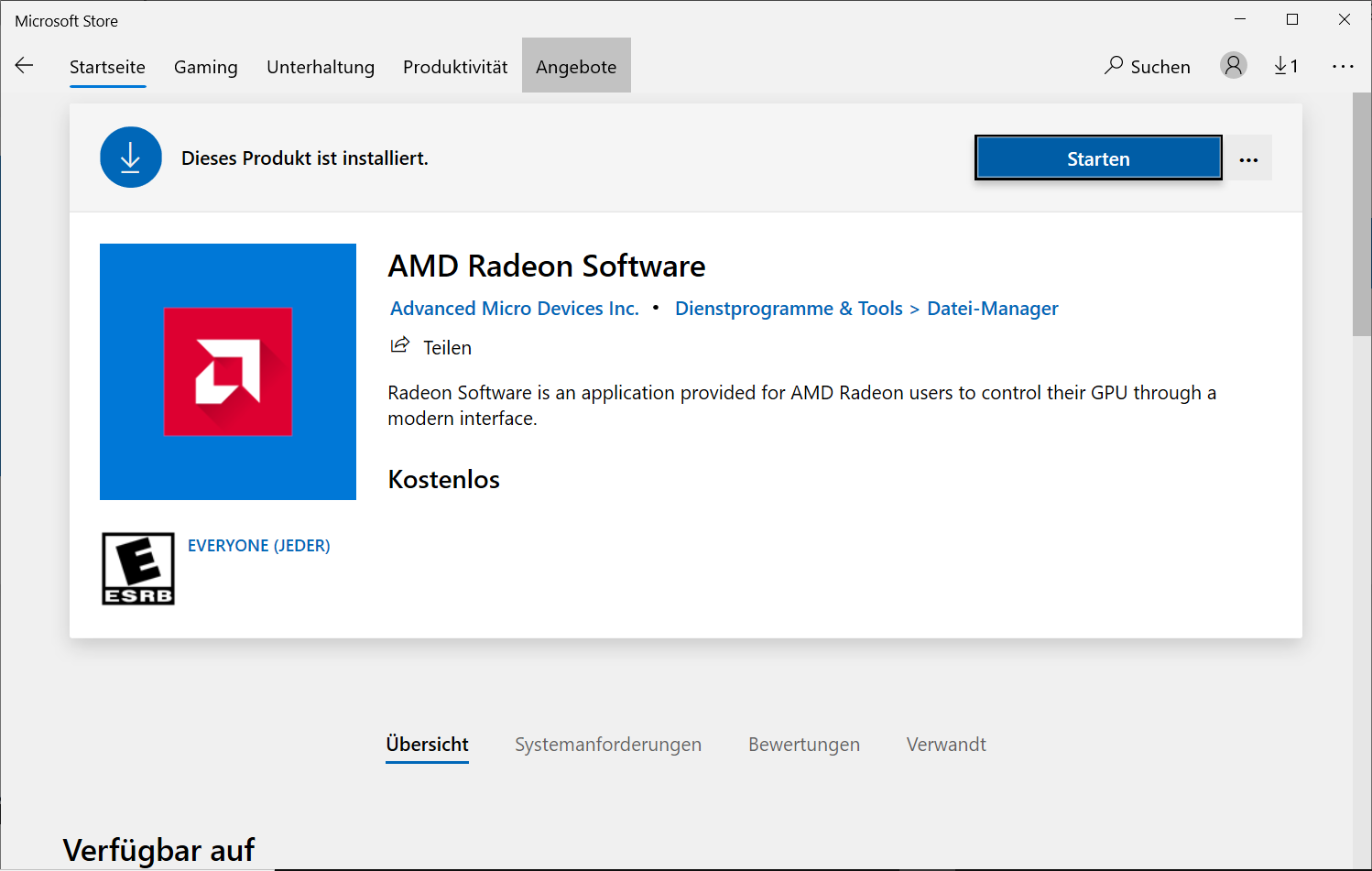
Task: Select the Produktivität tab
Action: (455, 67)
